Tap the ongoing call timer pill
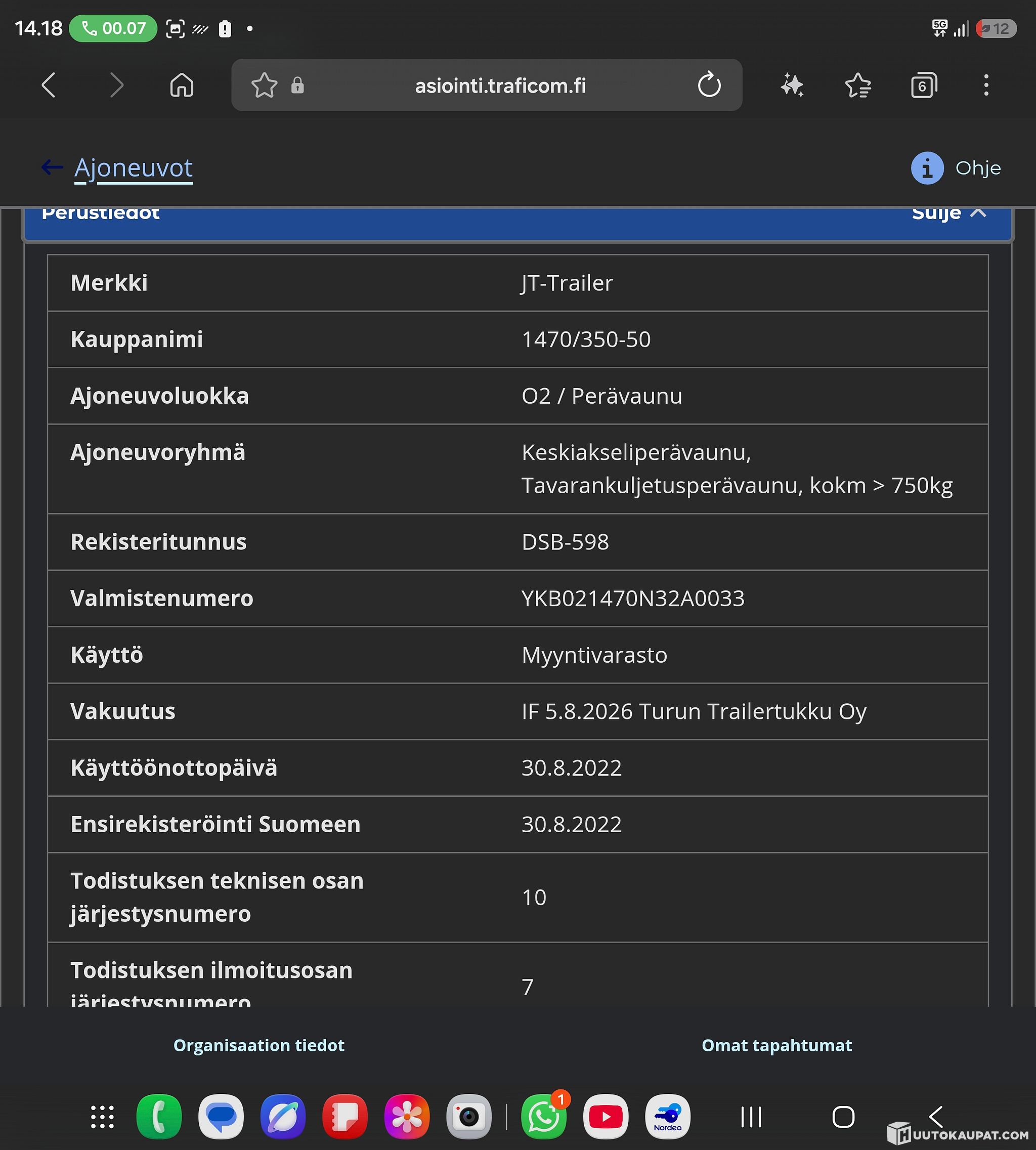Screen dimensions: 1036x1150 [113, 28]
